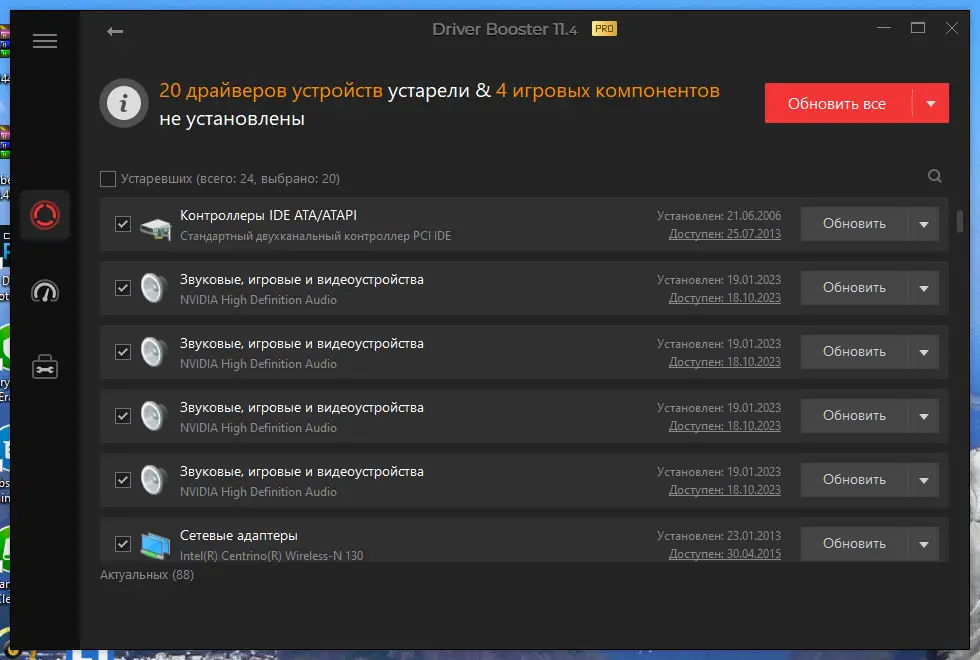The height and width of the screenshot is (660, 980).
Task: Uncheck the Intel Centrino Wireless-N 130 driver
Action: [123, 544]
